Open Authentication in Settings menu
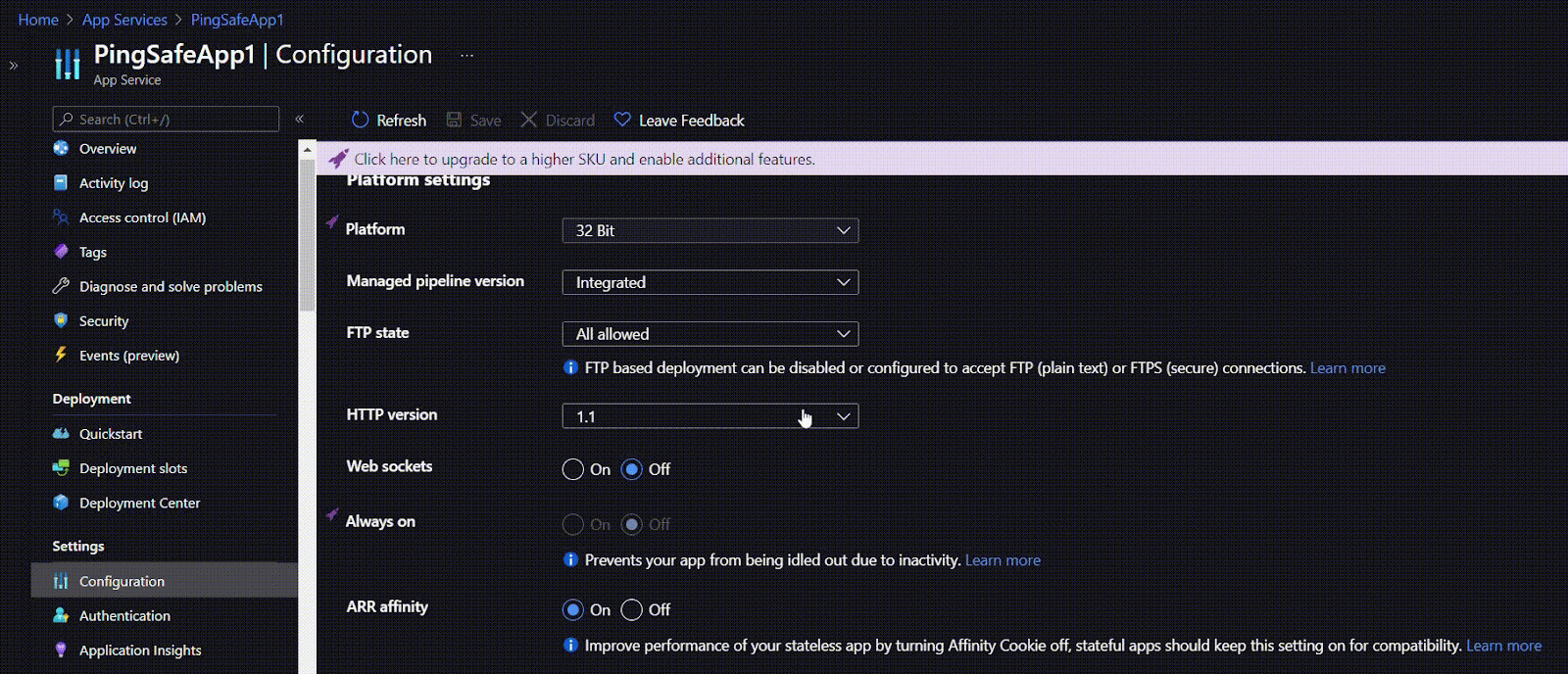This screenshot has width=1568, height=674. tap(124, 615)
